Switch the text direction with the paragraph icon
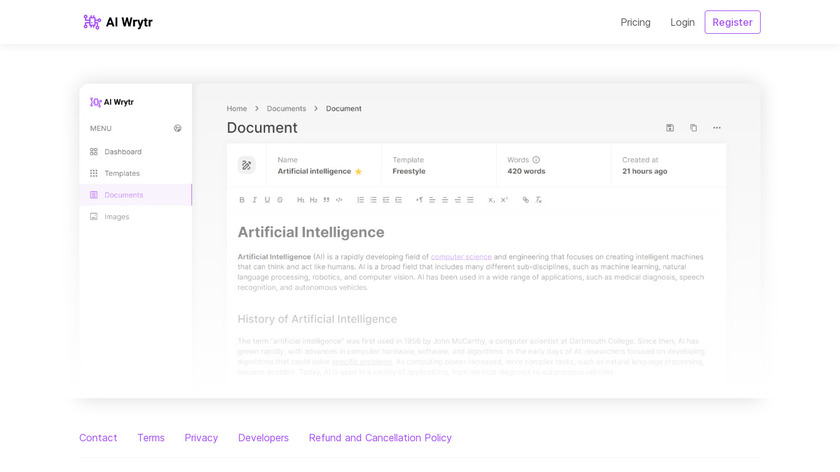Screen dimensions: 840x472 tap(419, 200)
